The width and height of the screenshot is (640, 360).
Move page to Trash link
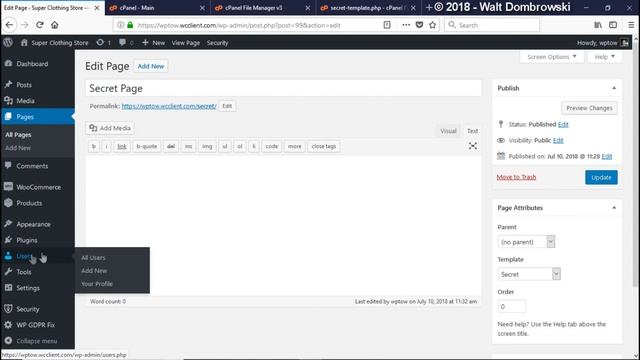pos(516,177)
